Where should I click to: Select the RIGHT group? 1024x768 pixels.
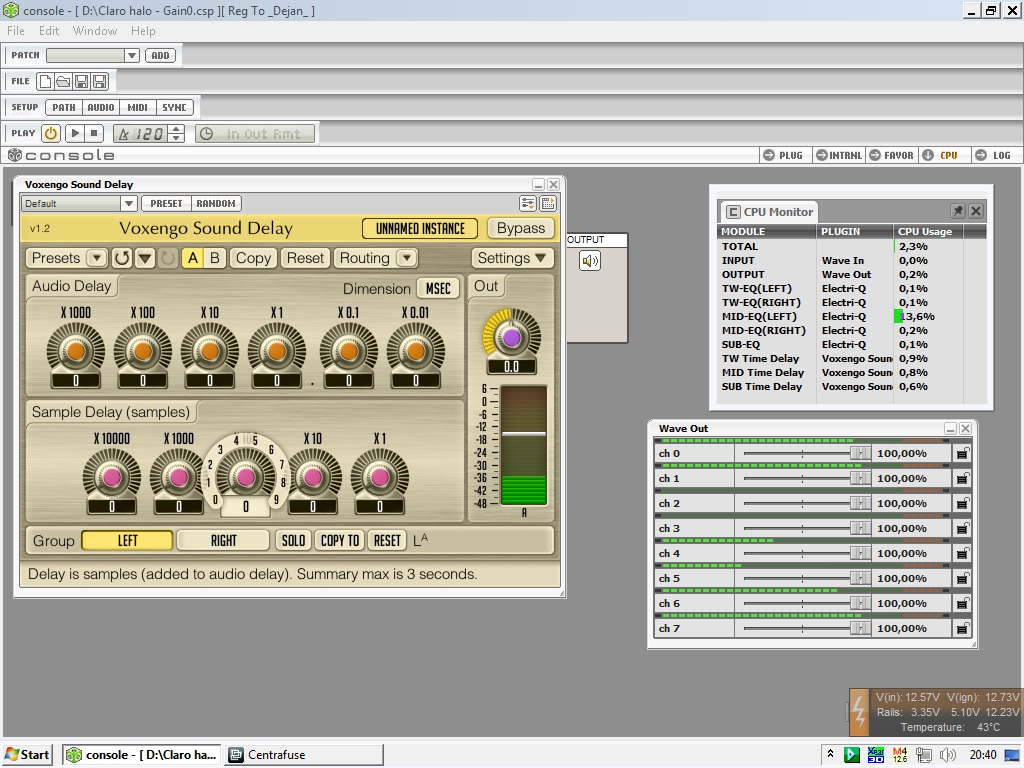click(x=223, y=541)
